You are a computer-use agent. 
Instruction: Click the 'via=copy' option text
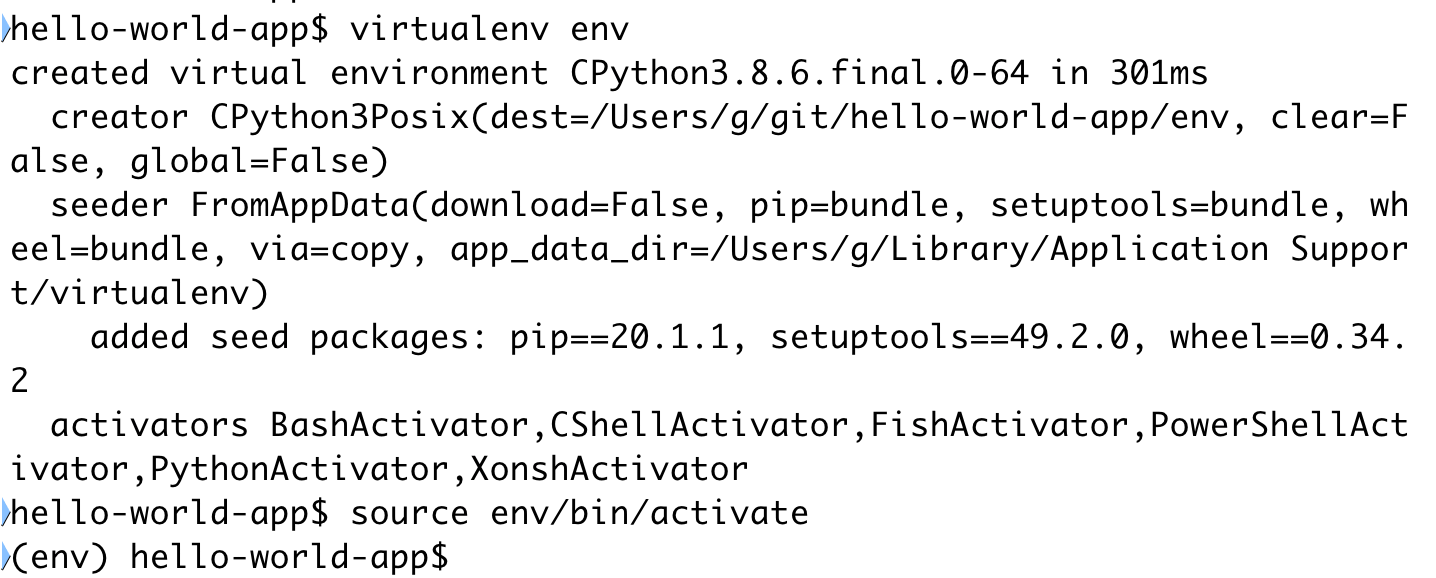pos(330,249)
